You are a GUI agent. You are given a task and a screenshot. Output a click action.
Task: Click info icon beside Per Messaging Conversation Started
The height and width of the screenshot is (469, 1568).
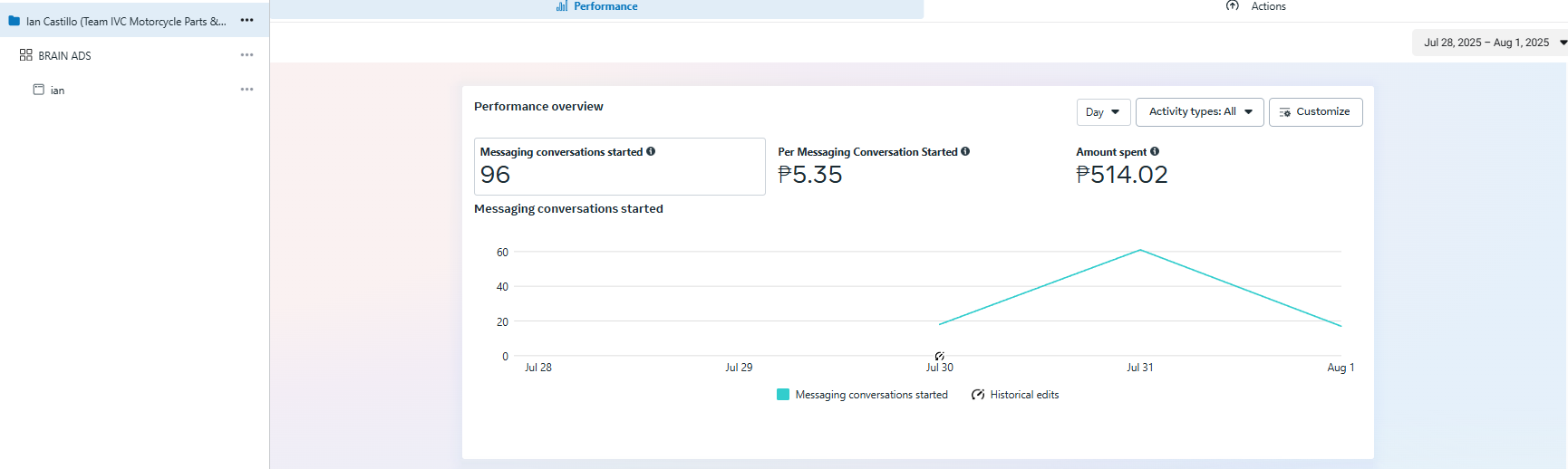[965, 152]
